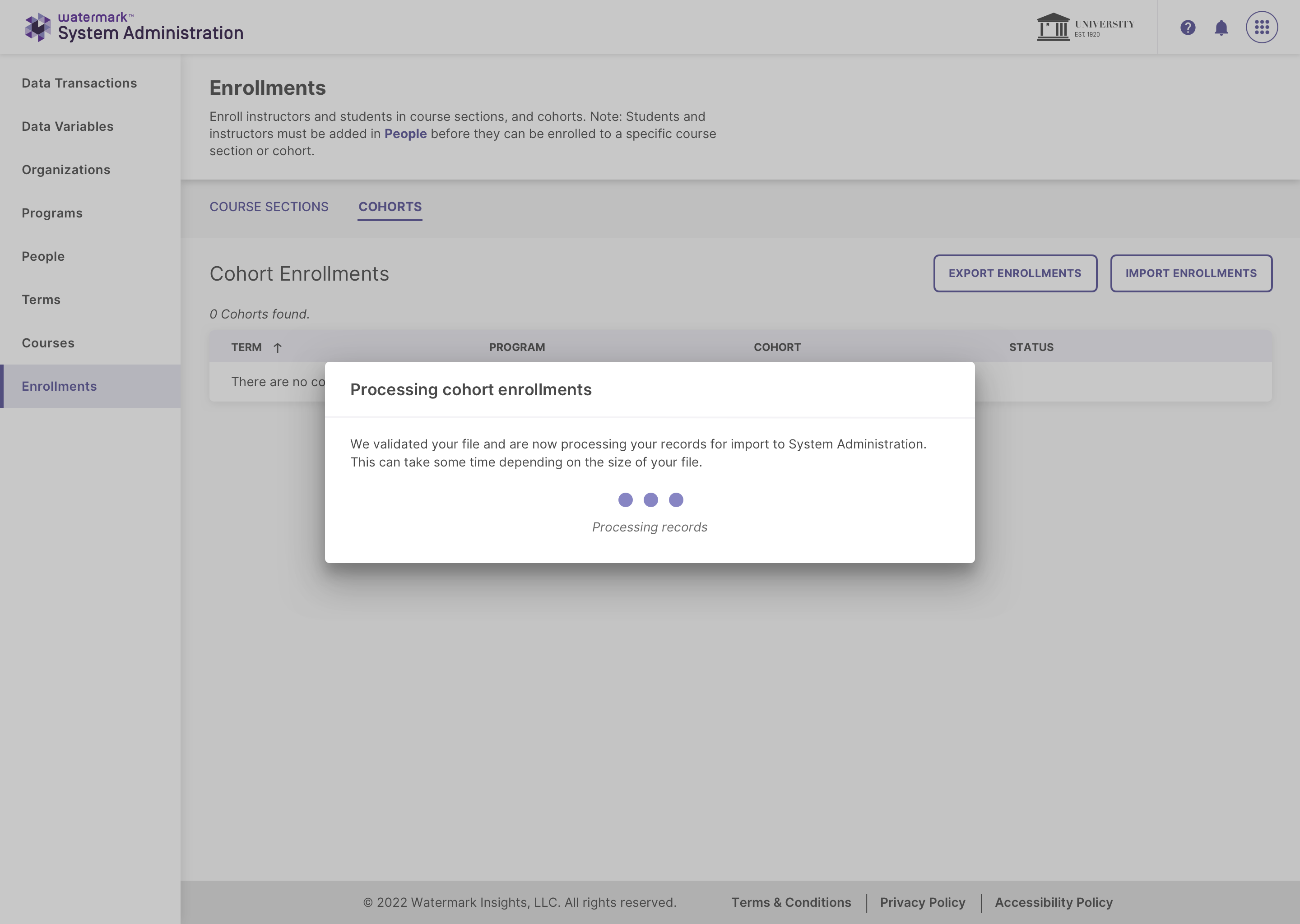Click the Cohort column header
Viewport: 1300px width, 924px height.
(x=777, y=347)
